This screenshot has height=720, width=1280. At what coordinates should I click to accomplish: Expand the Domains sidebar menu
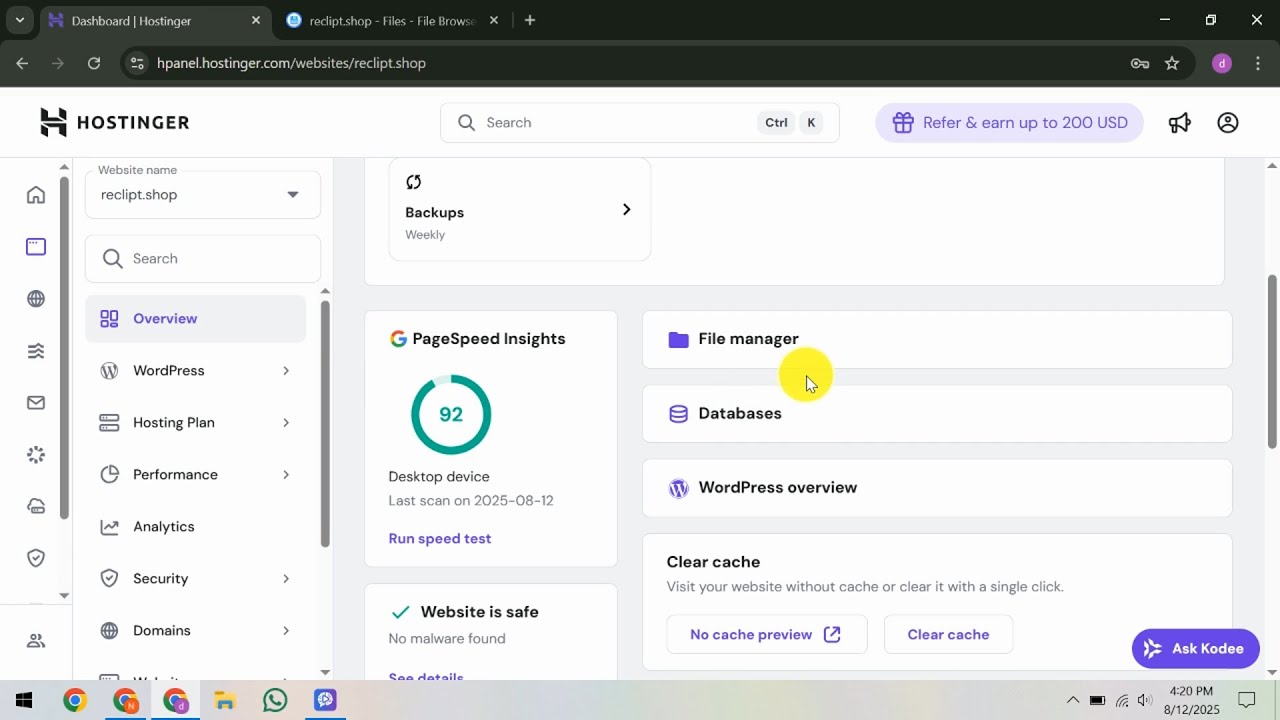click(x=195, y=630)
